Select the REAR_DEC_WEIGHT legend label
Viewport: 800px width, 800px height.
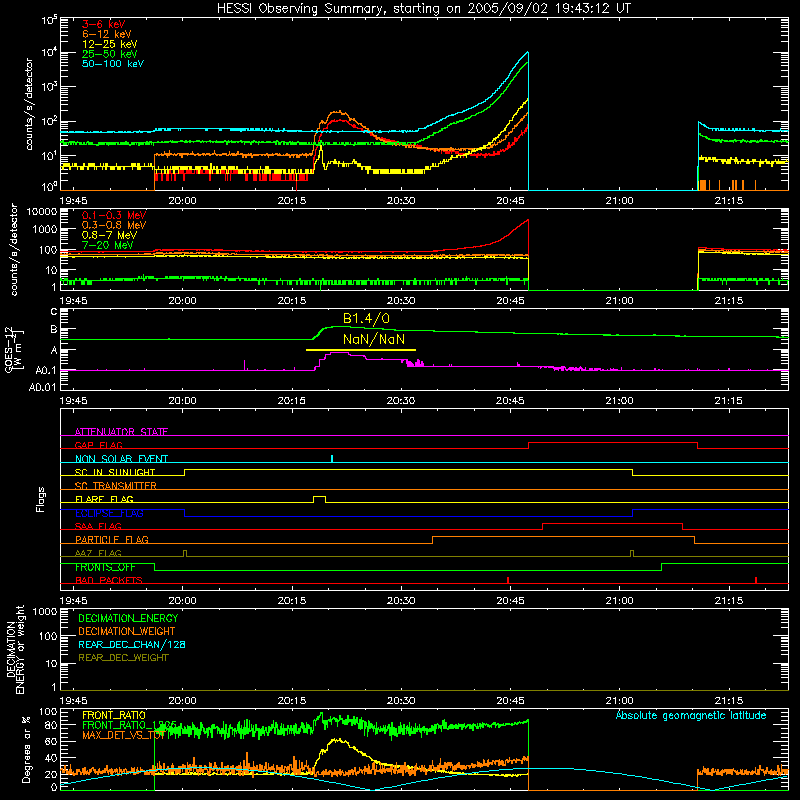click(x=123, y=658)
